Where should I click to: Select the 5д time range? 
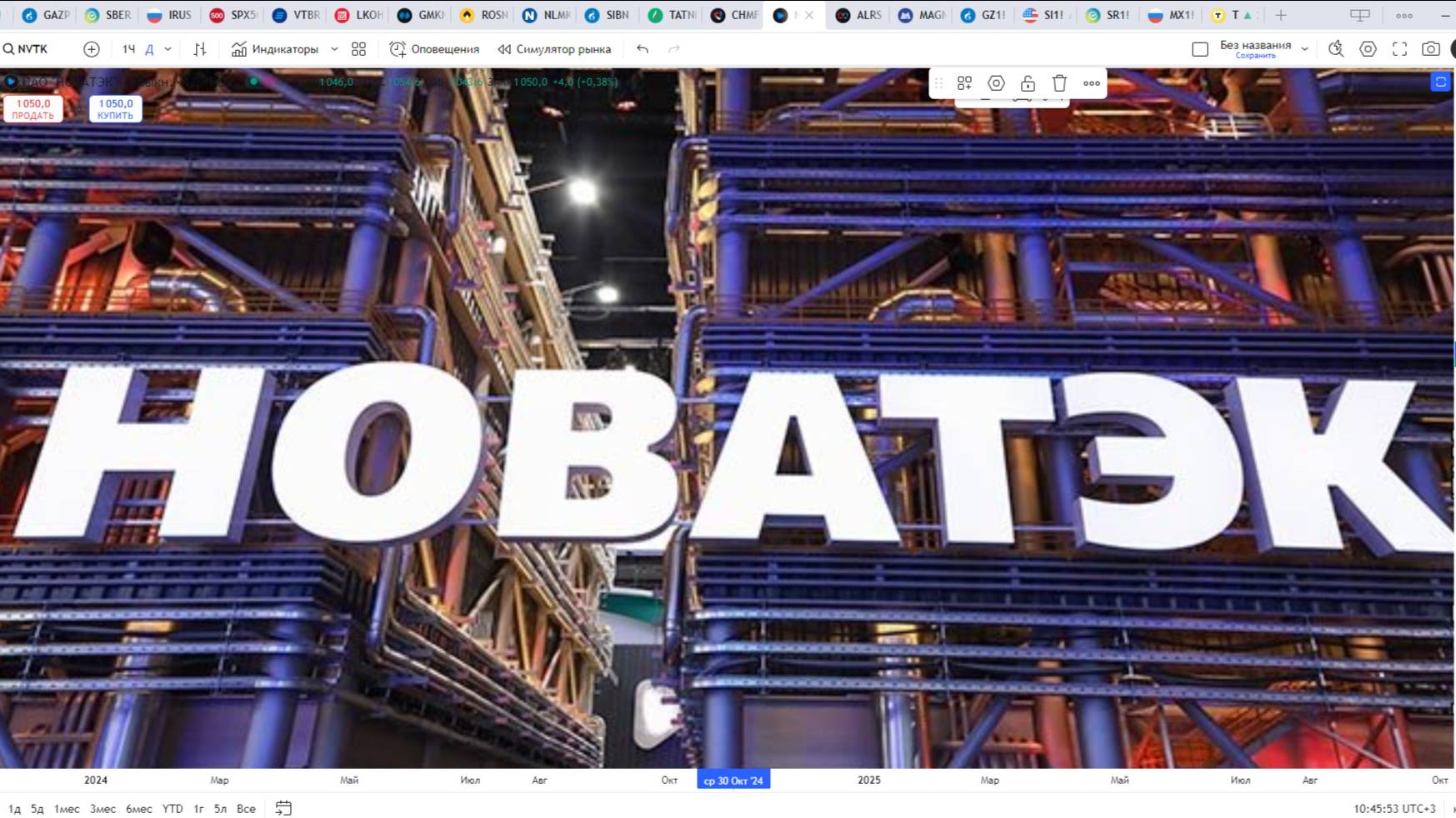point(37,809)
